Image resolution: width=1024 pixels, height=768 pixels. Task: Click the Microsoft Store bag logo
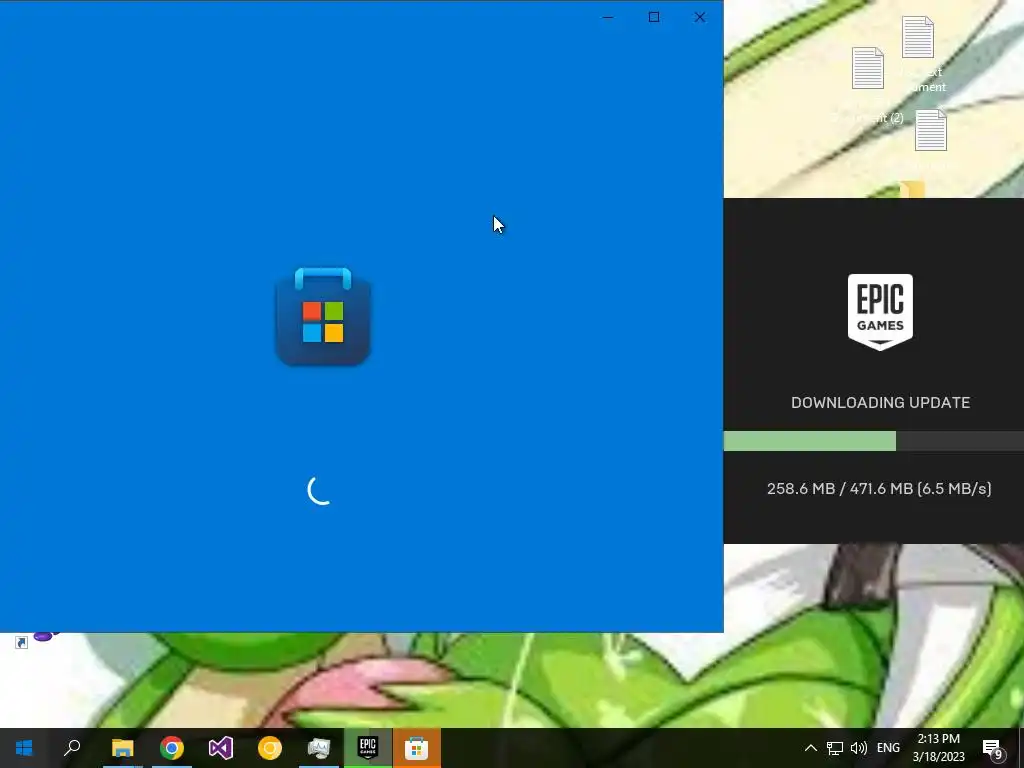(x=323, y=316)
